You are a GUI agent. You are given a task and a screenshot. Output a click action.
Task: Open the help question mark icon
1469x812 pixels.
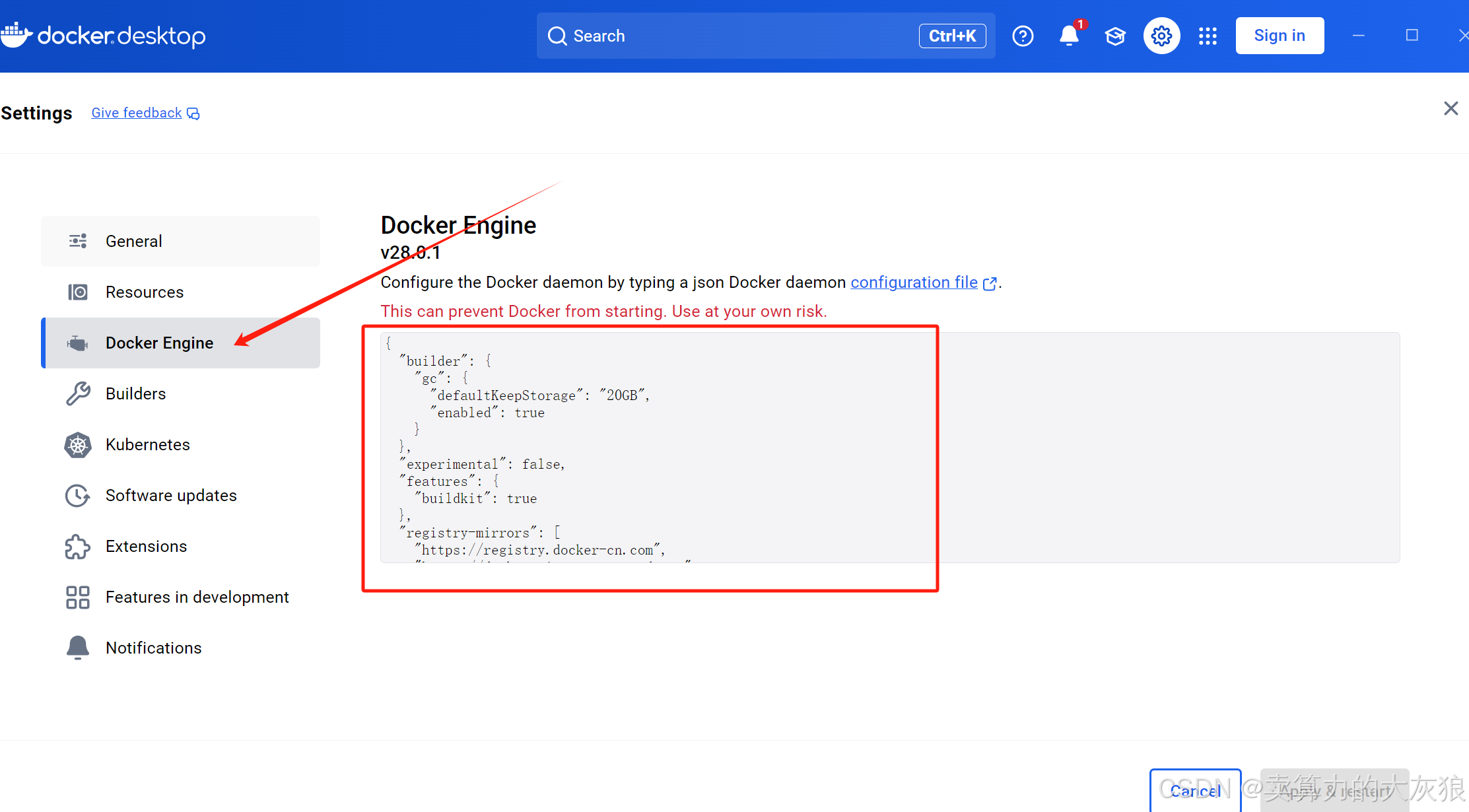[x=1023, y=36]
